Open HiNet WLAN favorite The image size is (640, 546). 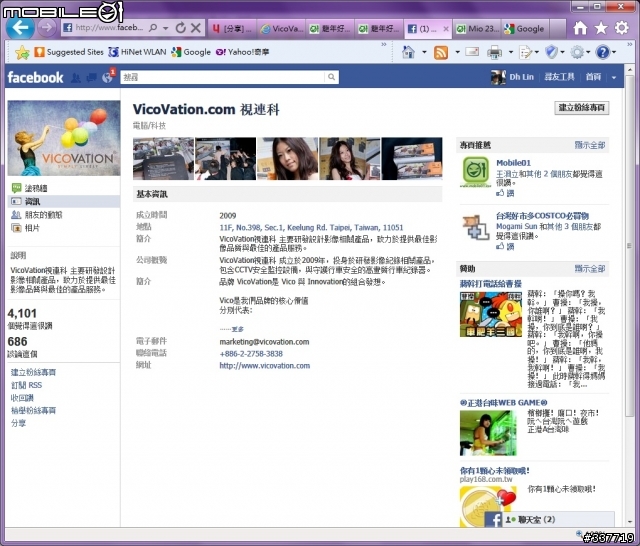point(138,52)
